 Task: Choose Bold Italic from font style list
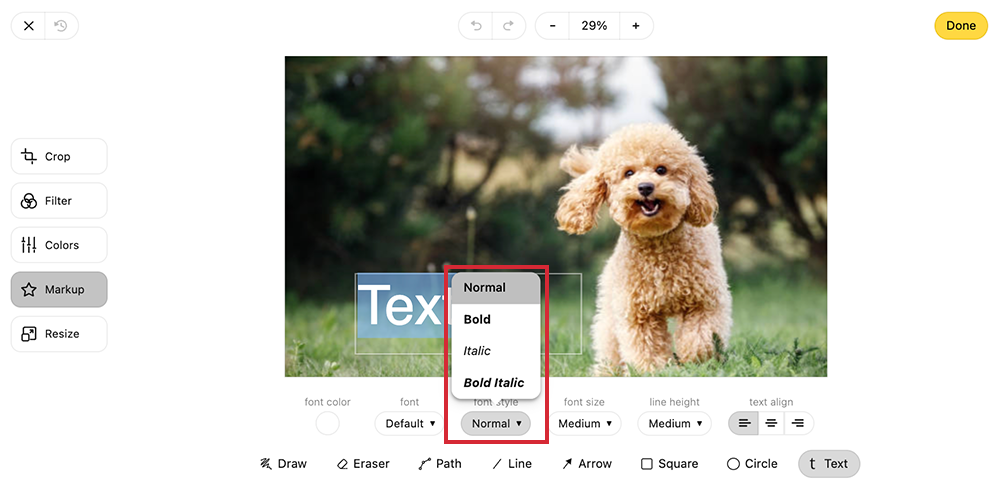[x=494, y=383]
